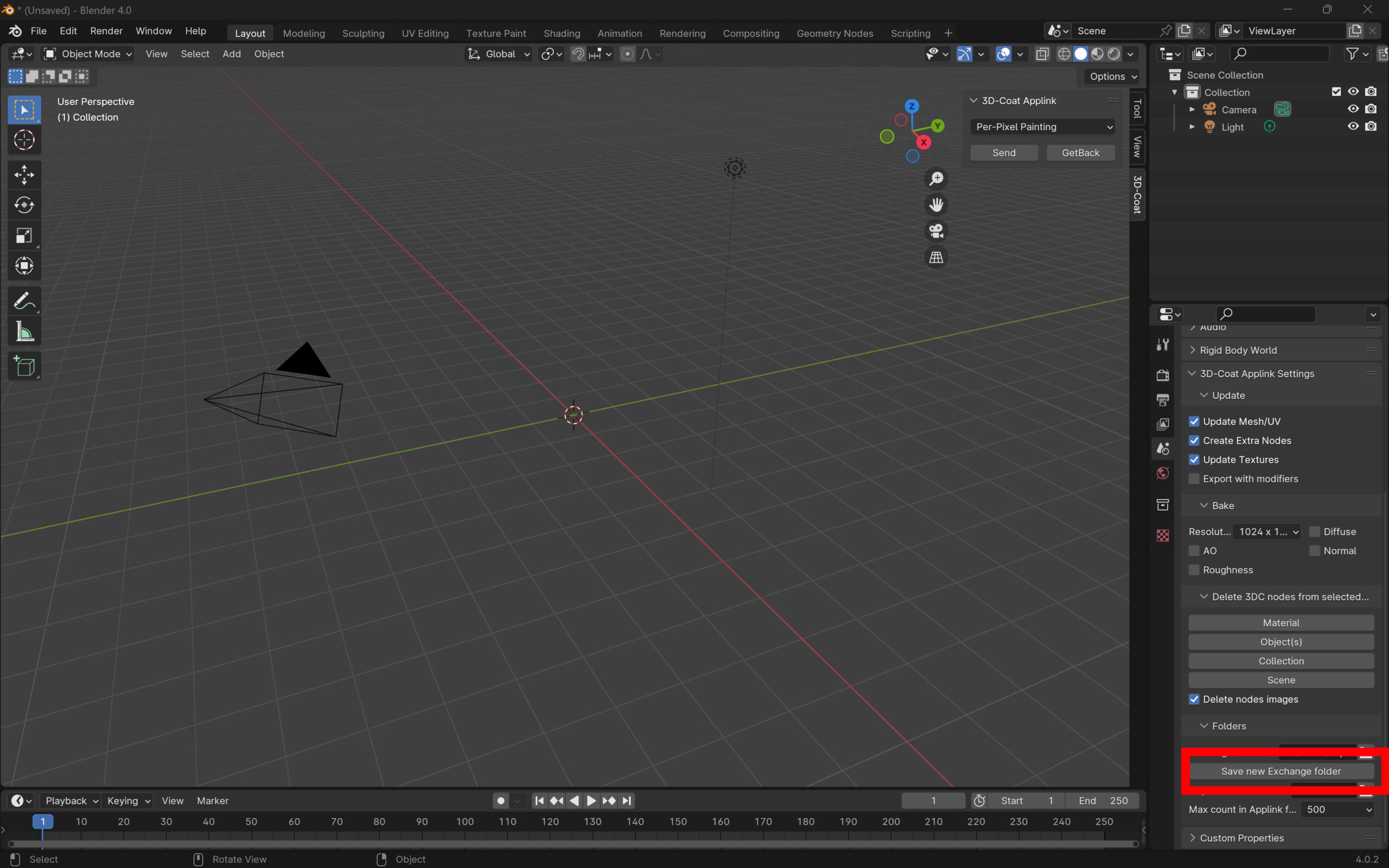The width and height of the screenshot is (1389, 868).
Task: Switch to orthographic view grid icon
Action: click(x=936, y=258)
